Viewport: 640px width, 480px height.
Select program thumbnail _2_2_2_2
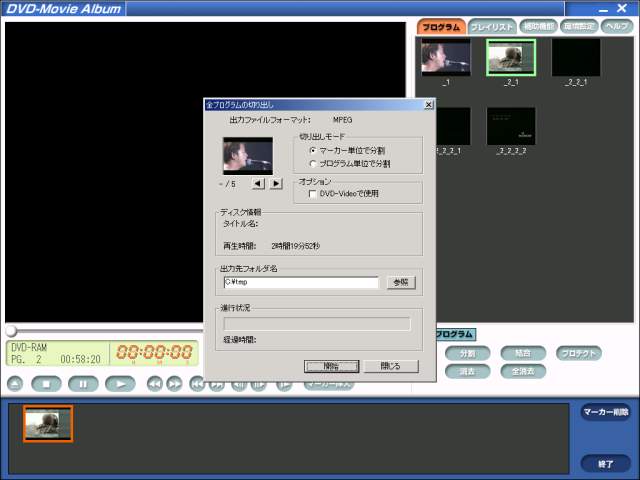(x=511, y=126)
